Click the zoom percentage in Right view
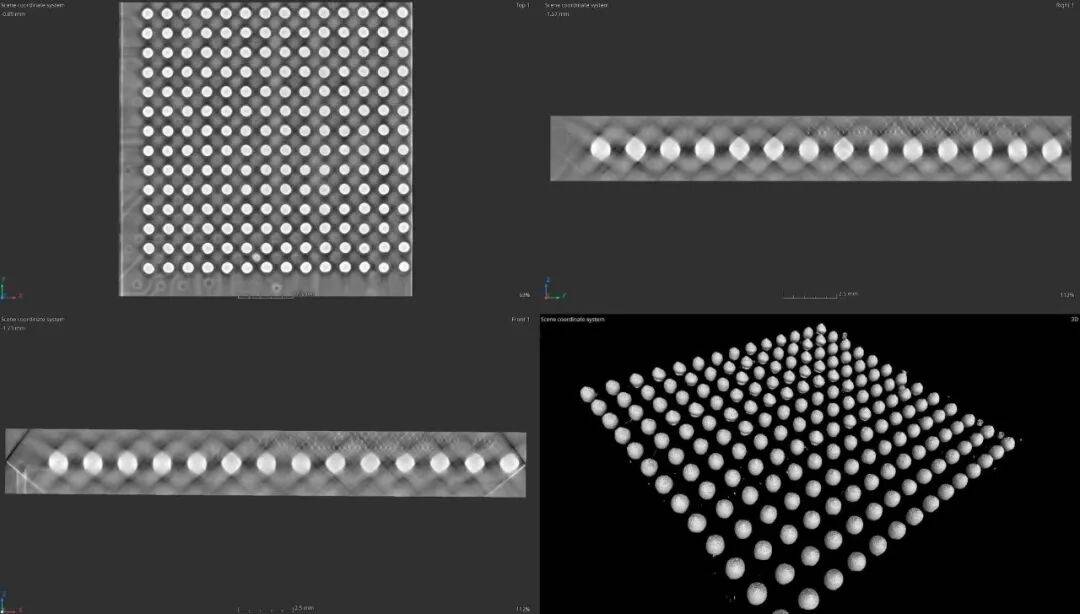Viewport: 1080px width, 614px height. (x=1066, y=295)
